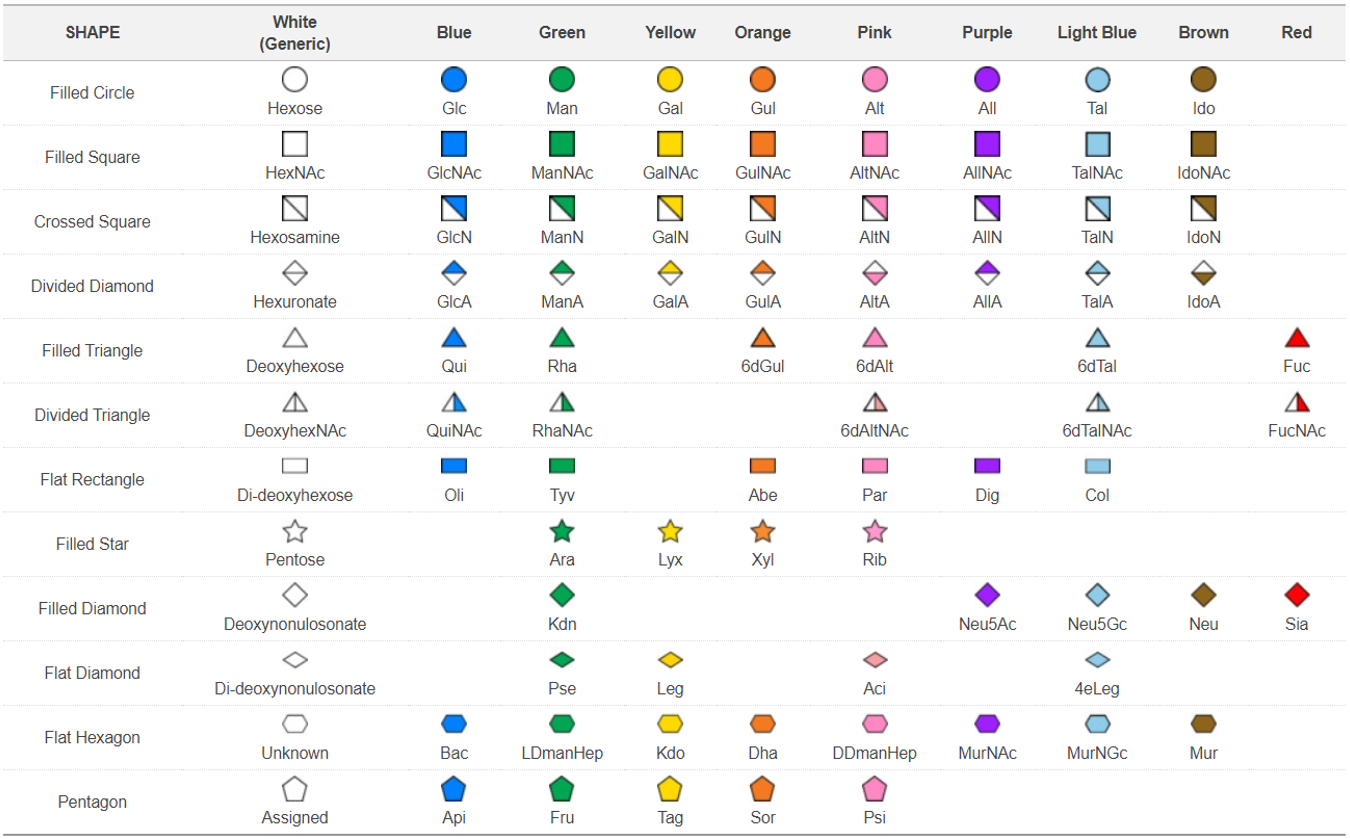Screen dimensions: 1350x839
Task: Select the green ManNAc filled square
Action: [x=562, y=144]
